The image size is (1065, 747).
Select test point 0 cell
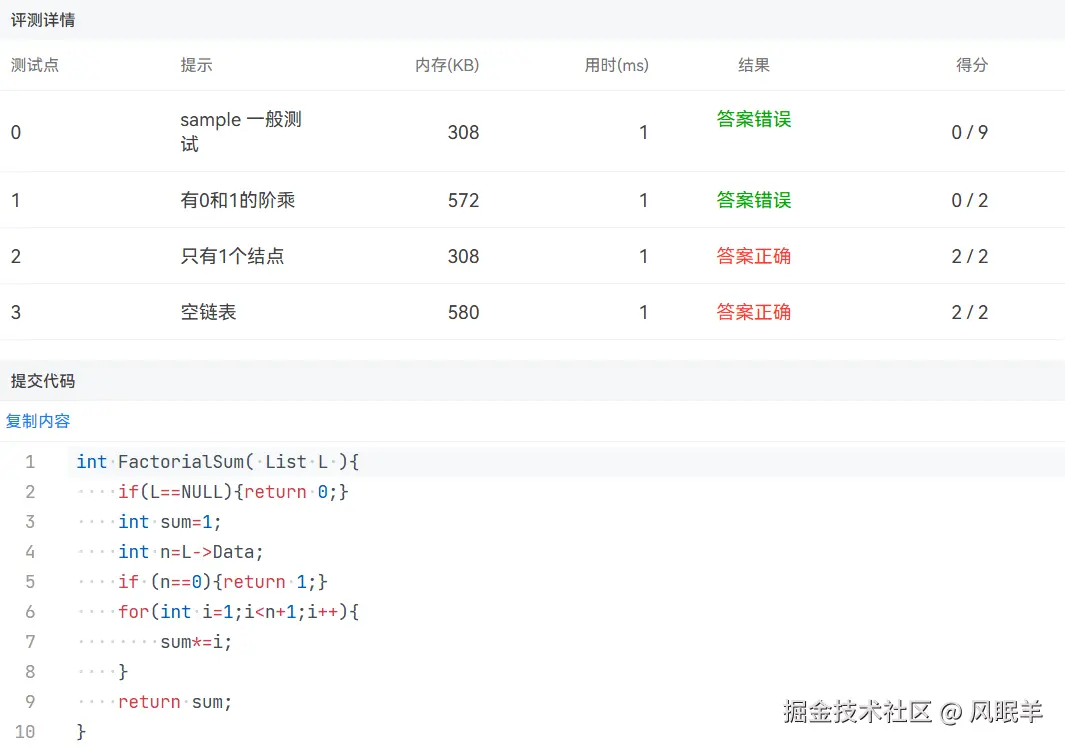point(16,132)
